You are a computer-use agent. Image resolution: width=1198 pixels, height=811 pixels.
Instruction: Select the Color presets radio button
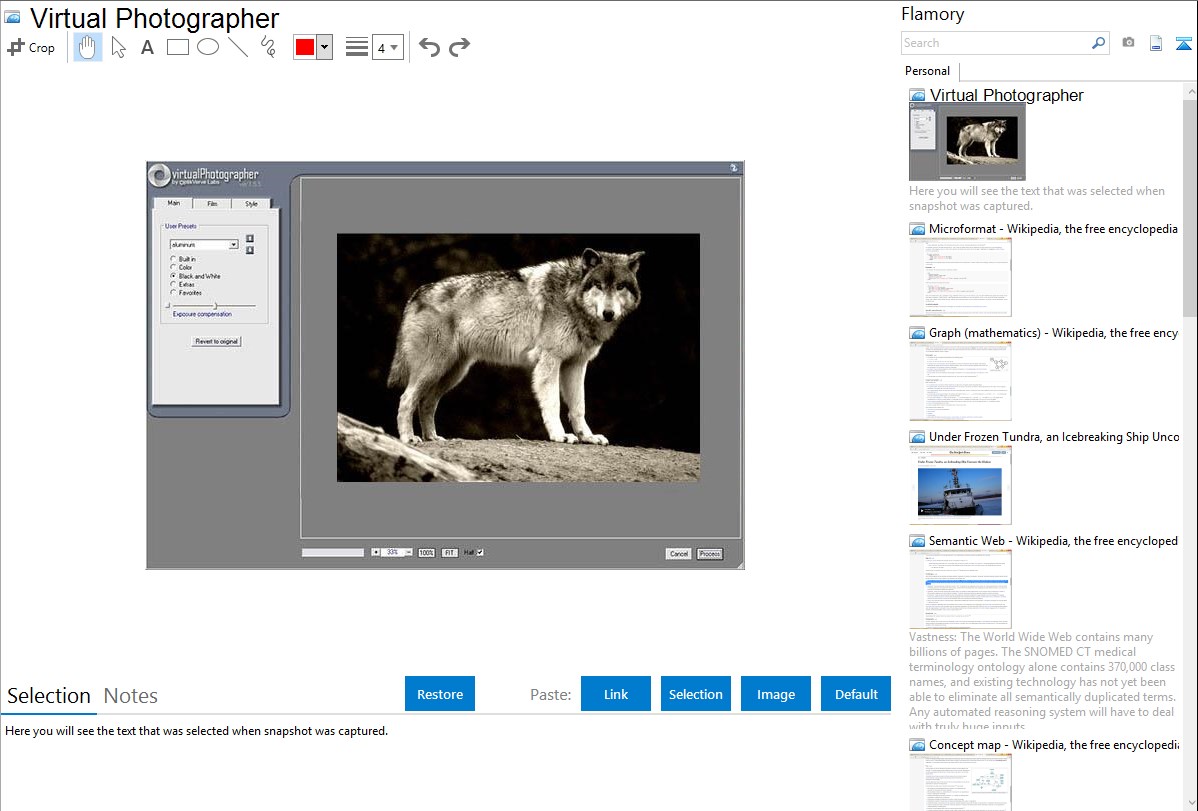click(173, 268)
